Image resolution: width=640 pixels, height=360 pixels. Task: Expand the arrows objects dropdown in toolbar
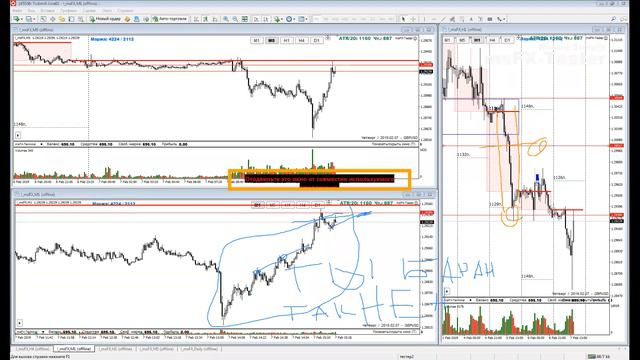(x=505, y=19)
